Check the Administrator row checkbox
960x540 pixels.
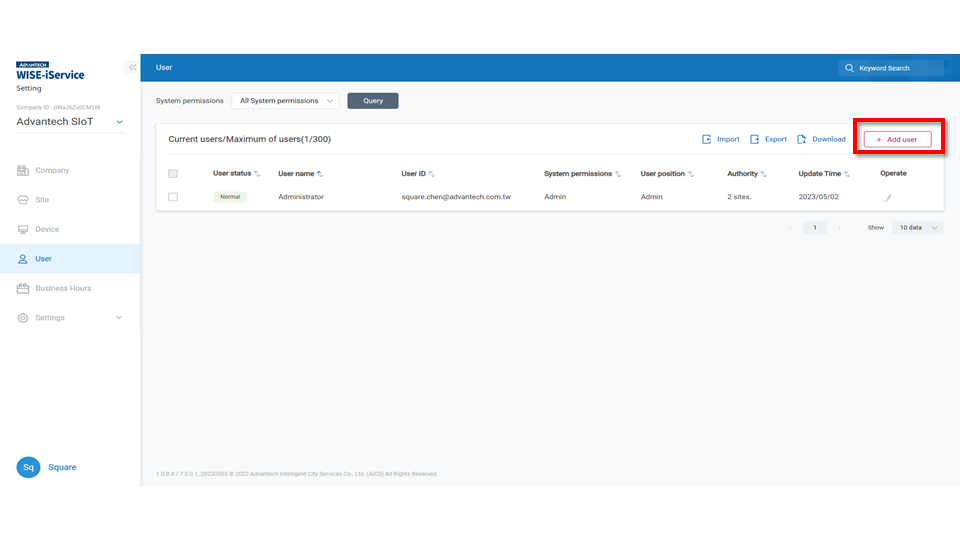tap(173, 197)
